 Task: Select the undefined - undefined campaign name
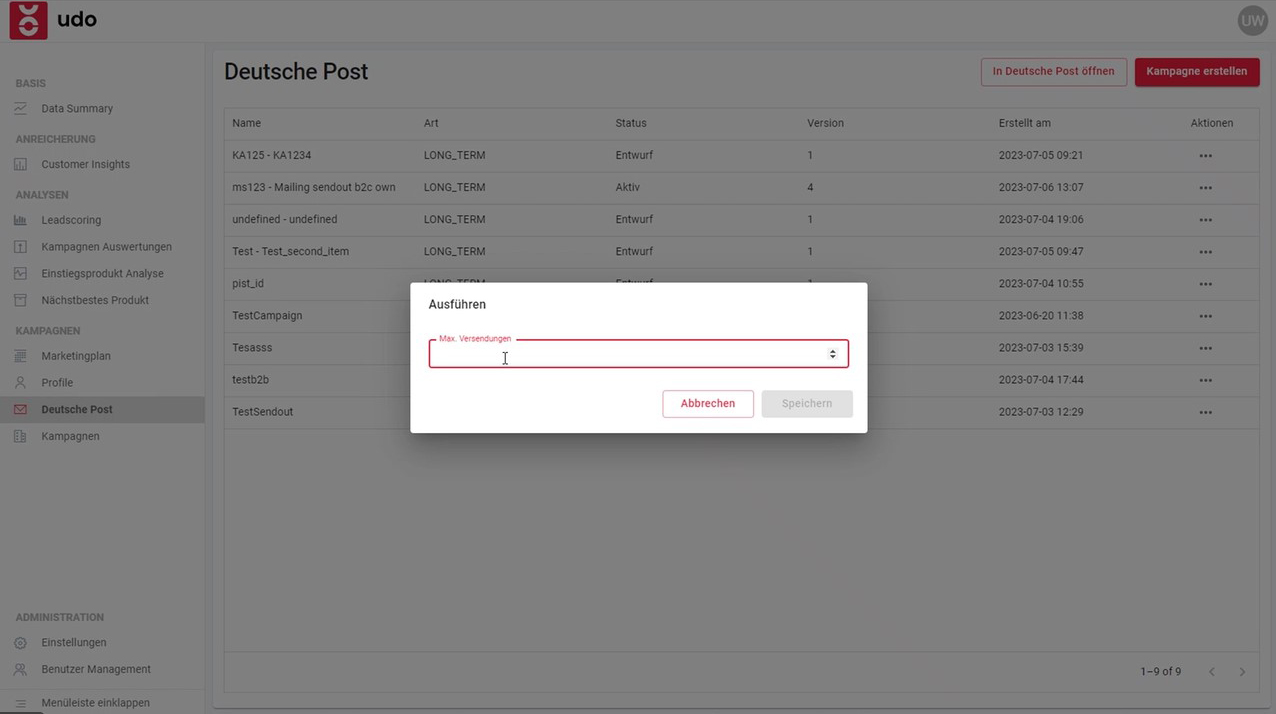pos(285,219)
